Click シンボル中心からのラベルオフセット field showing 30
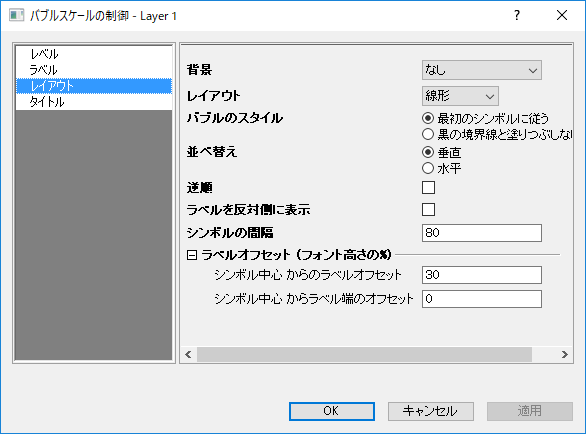The height and width of the screenshot is (434, 586). point(482,275)
